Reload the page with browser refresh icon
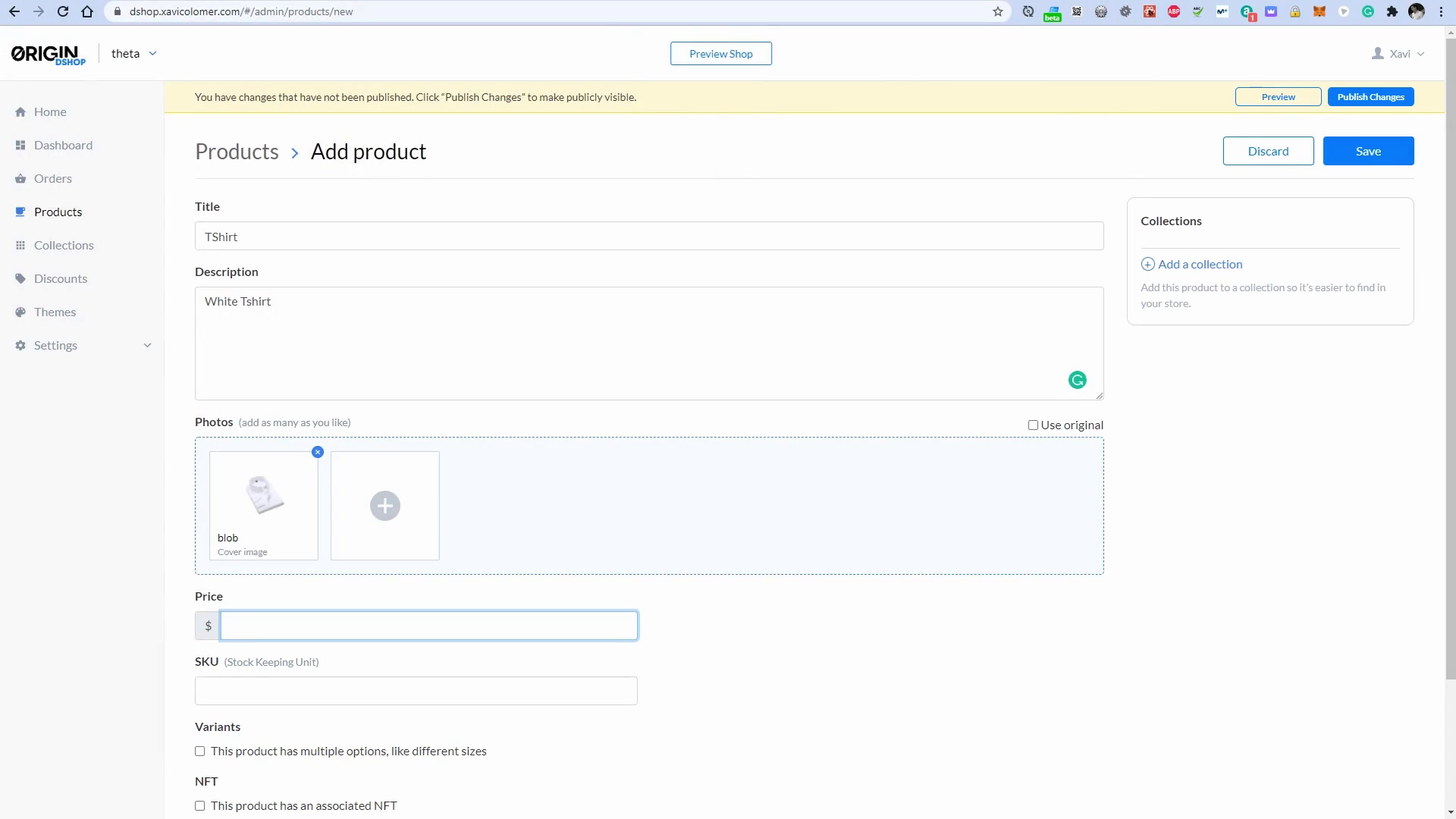The image size is (1456, 819). (x=63, y=11)
